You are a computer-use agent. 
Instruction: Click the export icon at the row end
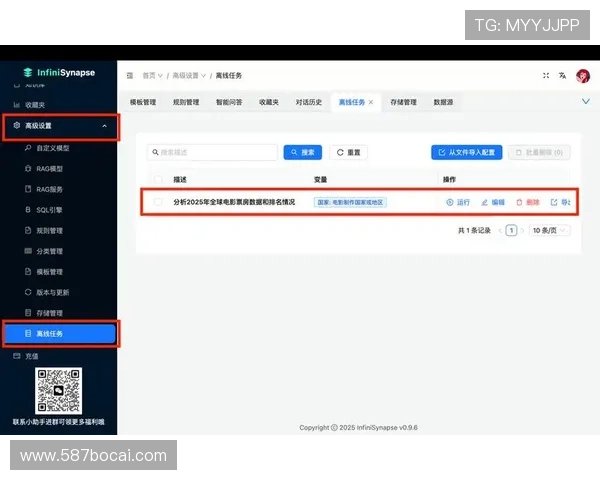pos(554,202)
